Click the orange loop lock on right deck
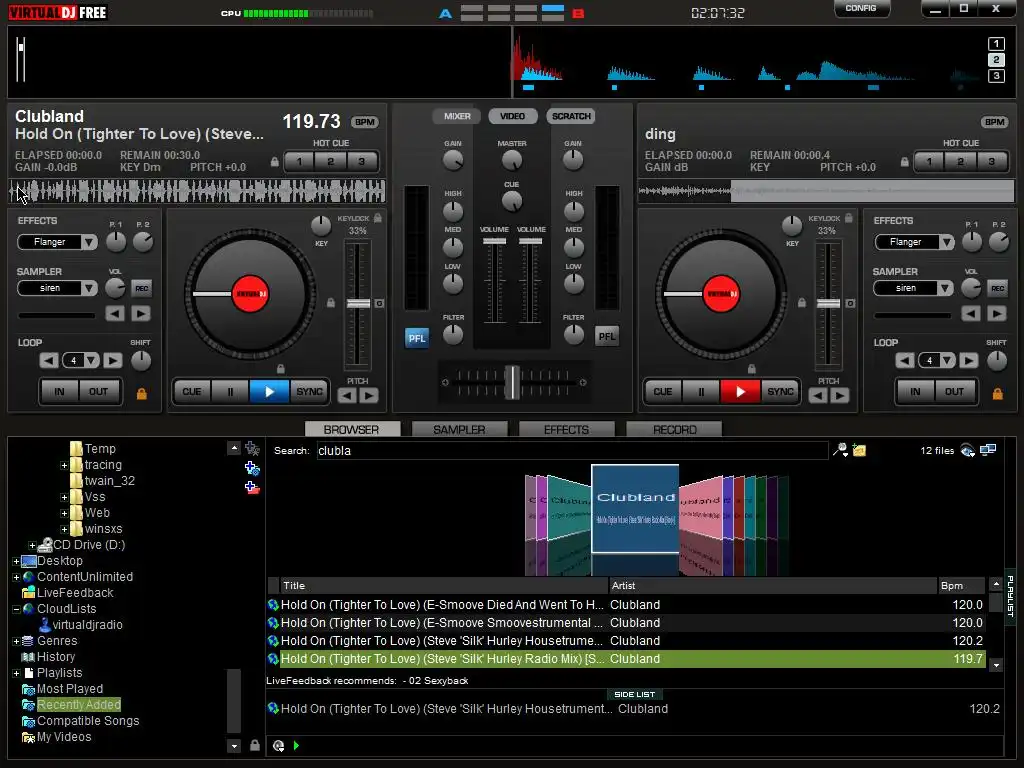Viewport: 1024px width, 768px height. [997, 394]
